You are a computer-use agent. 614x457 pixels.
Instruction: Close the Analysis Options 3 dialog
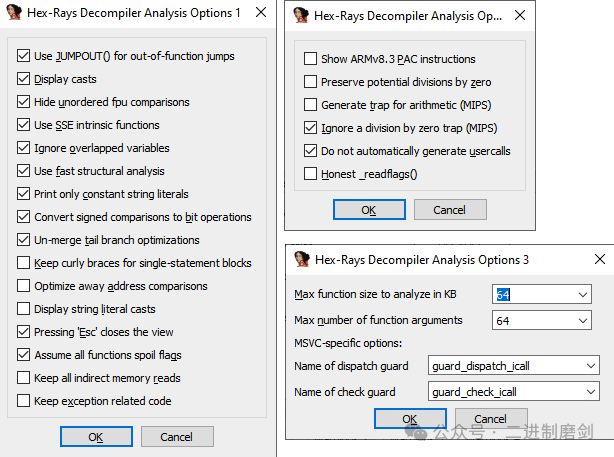pos(600,259)
